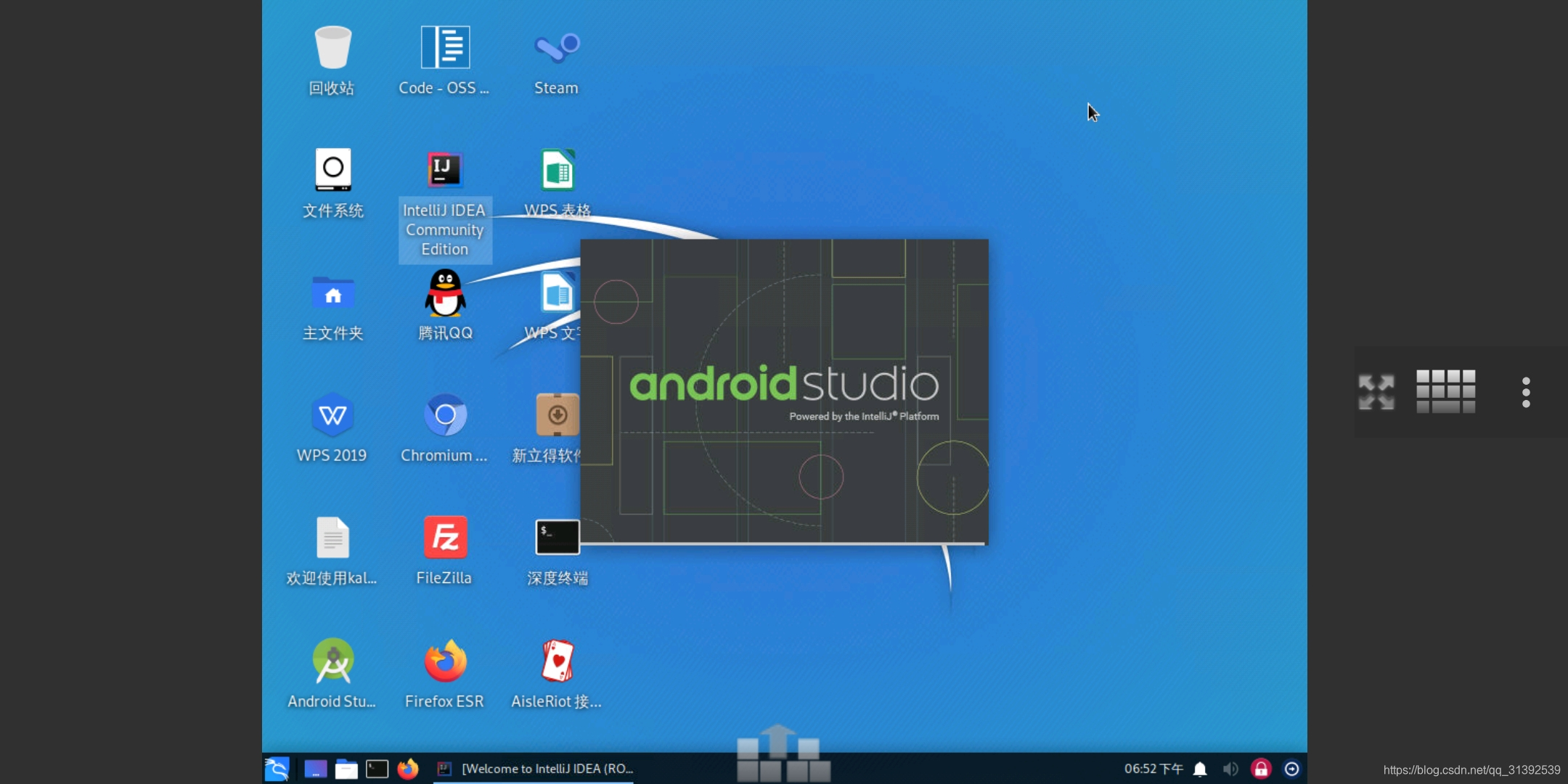
Task: Open the terminal icon in the taskbar
Action: click(x=377, y=769)
